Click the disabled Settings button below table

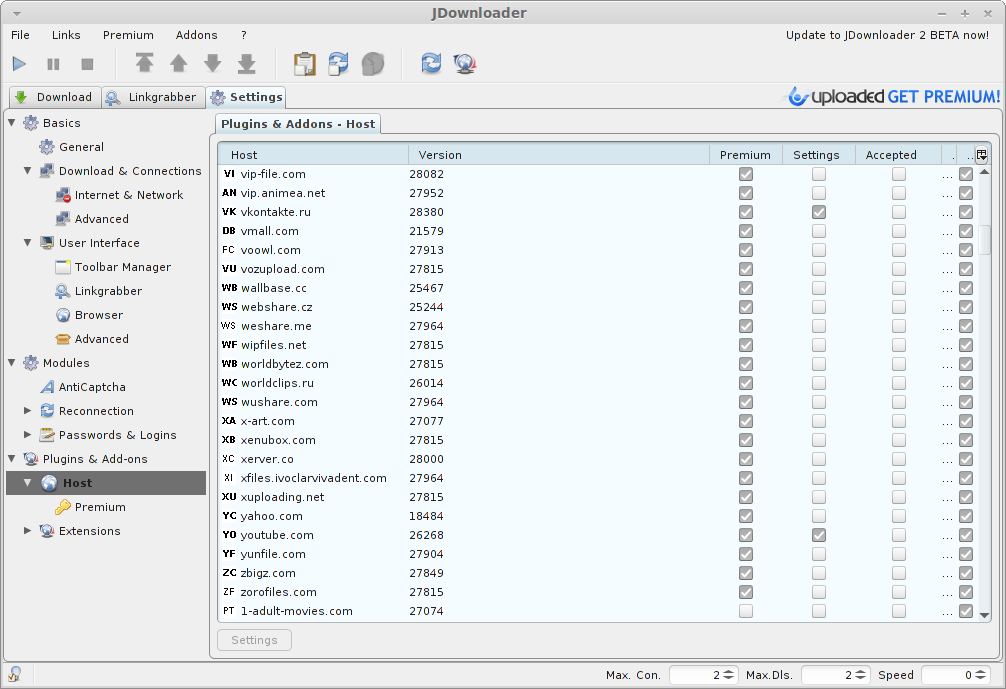point(254,640)
